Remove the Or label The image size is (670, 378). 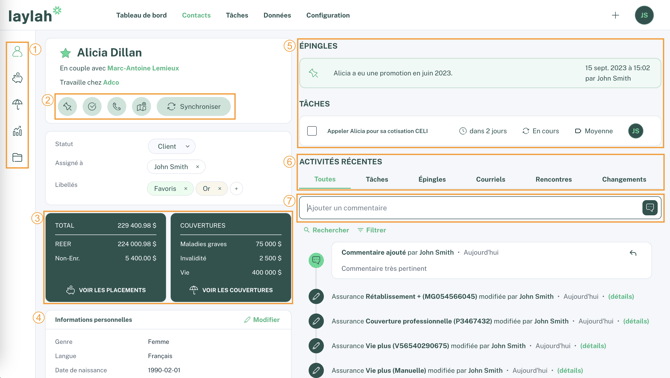[220, 188]
